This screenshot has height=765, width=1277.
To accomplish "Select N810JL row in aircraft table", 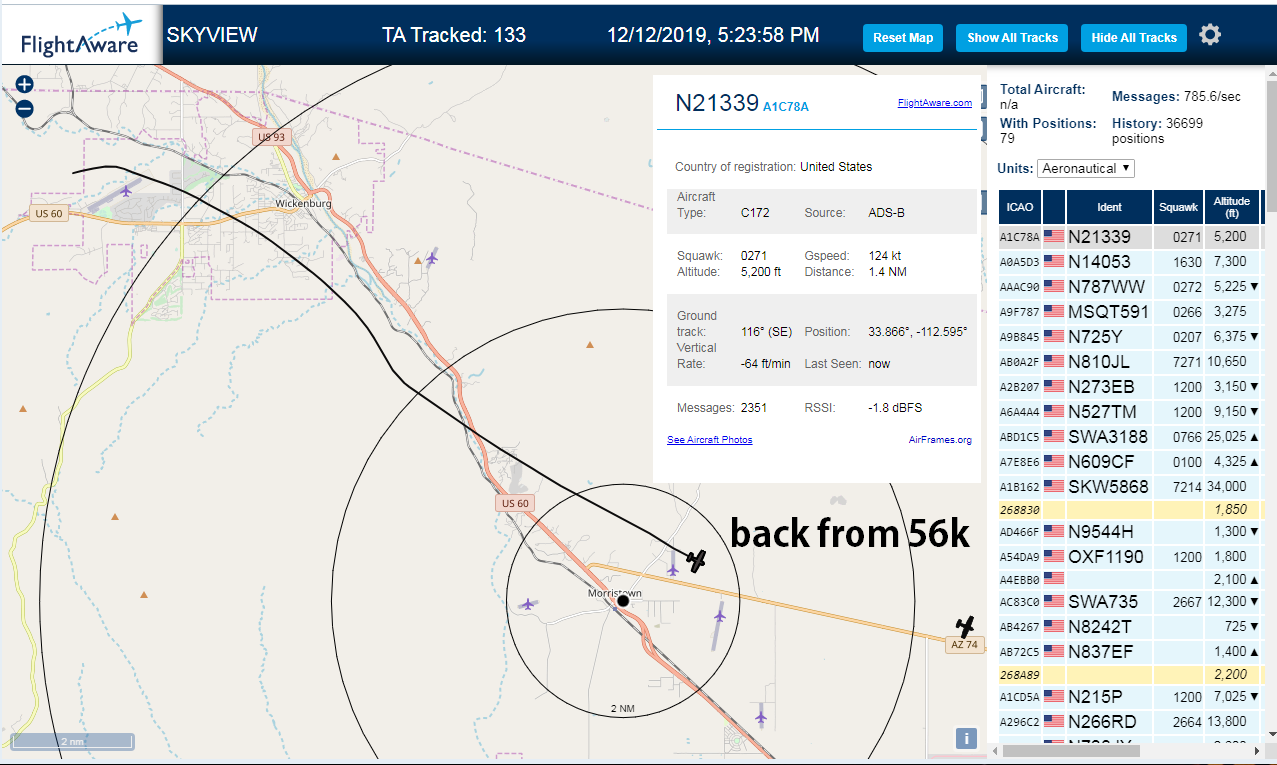I will tap(1130, 362).
